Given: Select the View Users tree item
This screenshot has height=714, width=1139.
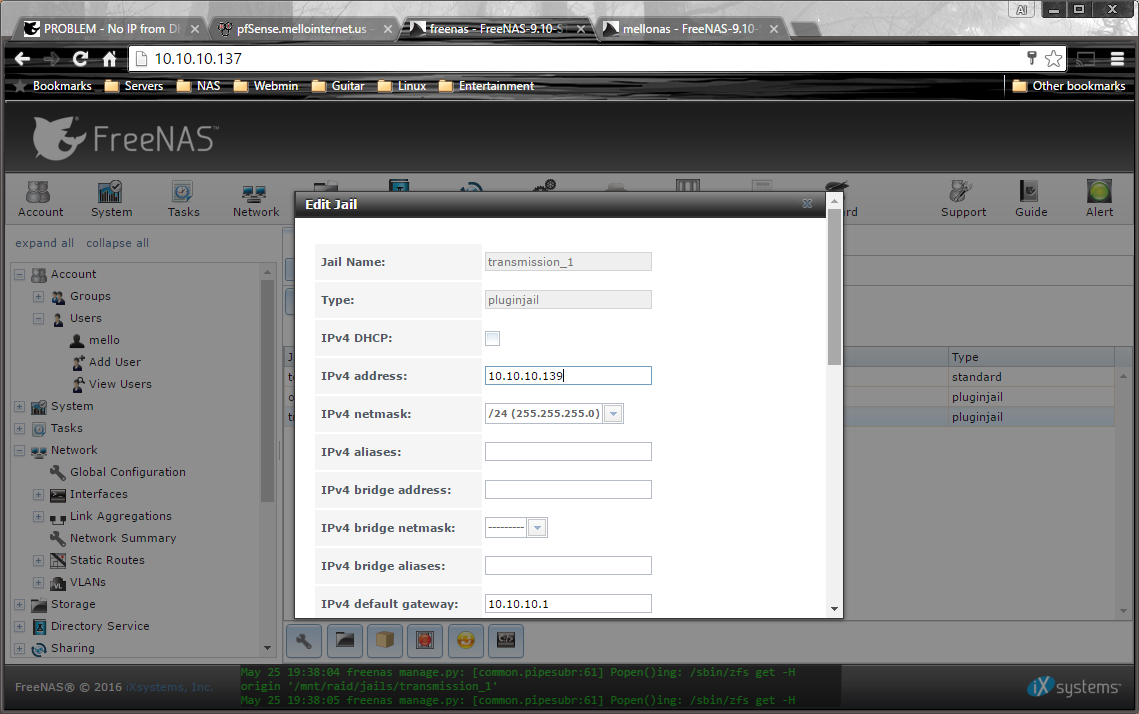Looking at the screenshot, I should pyautogui.click(x=120, y=384).
